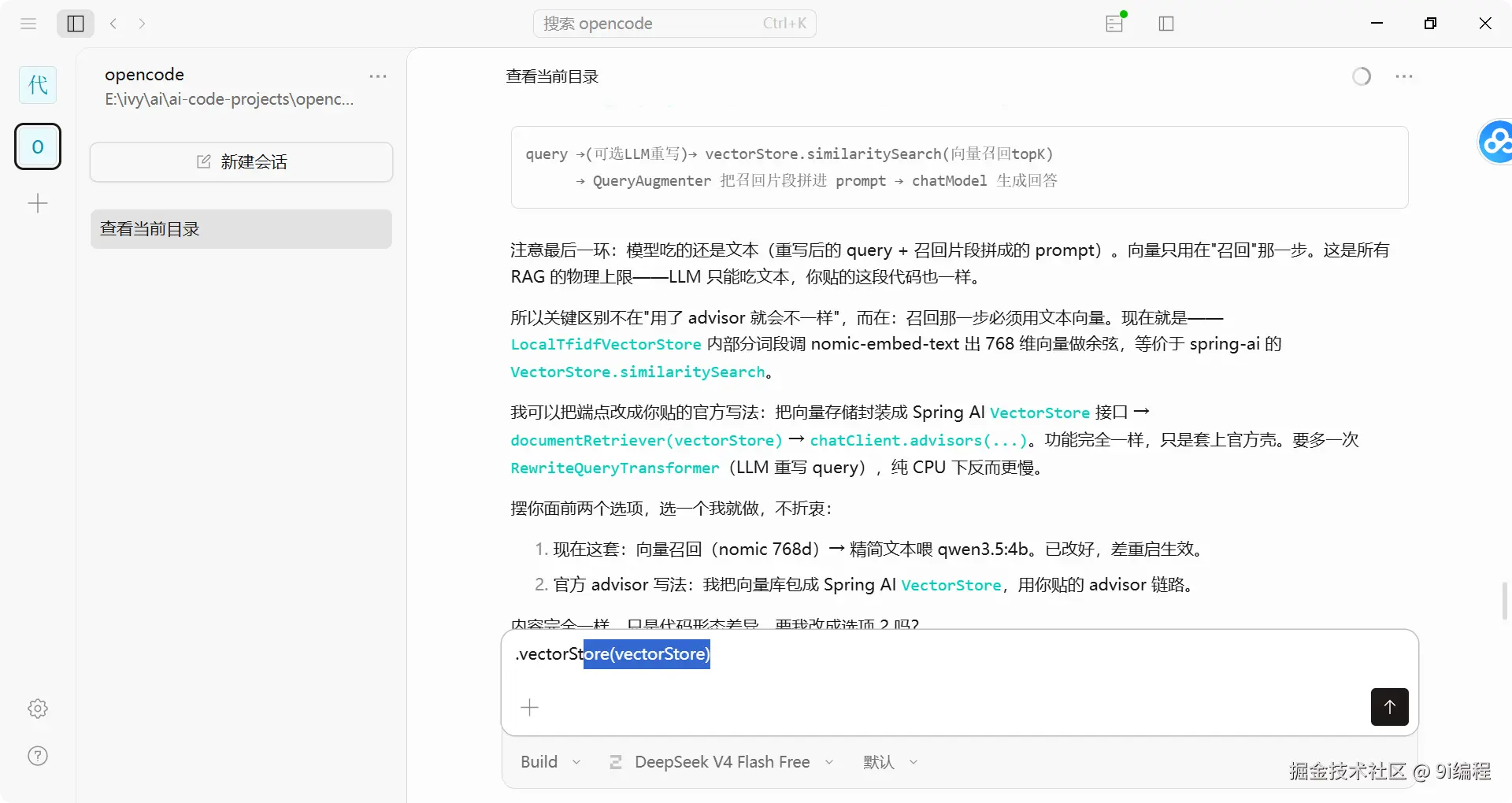Viewport: 1512px width, 803px height.
Task: Click the search opencode field
Action: point(675,24)
